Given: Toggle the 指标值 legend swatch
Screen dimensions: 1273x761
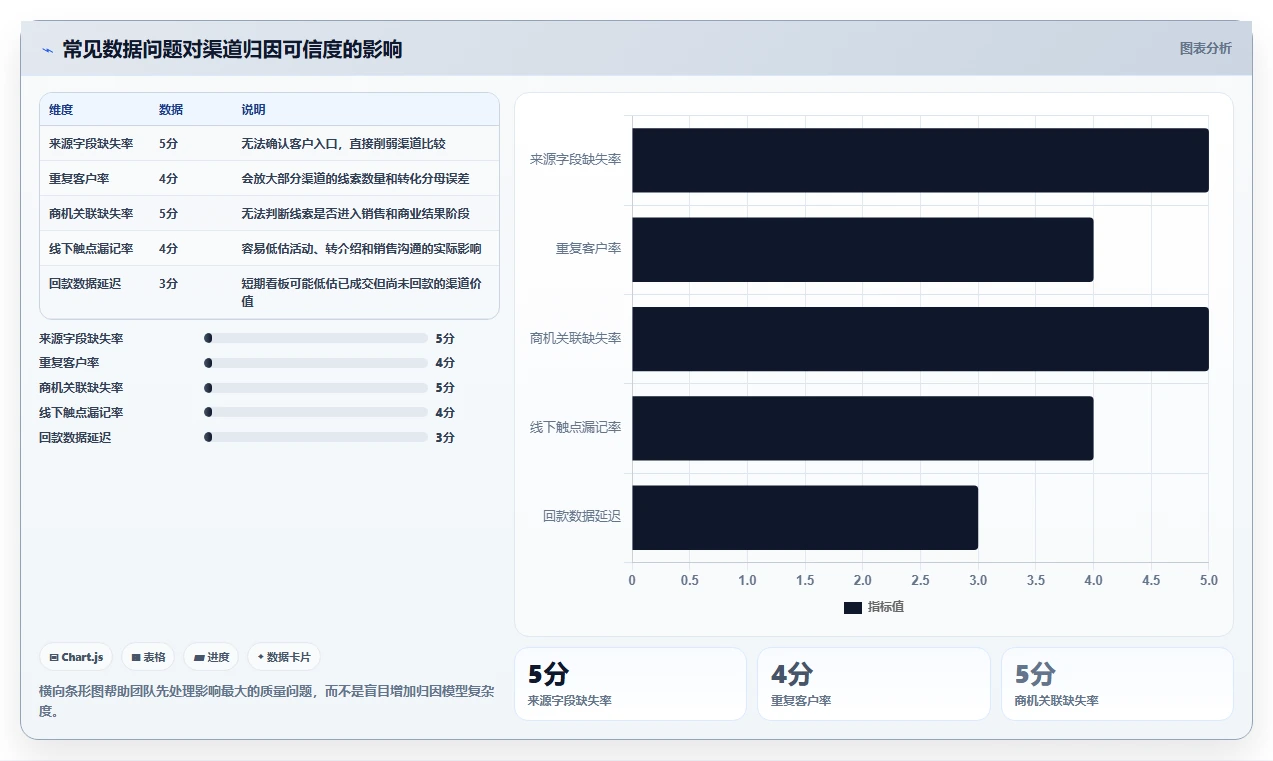Looking at the screenshot, I should pyautogui.click(x=852, y=607).
